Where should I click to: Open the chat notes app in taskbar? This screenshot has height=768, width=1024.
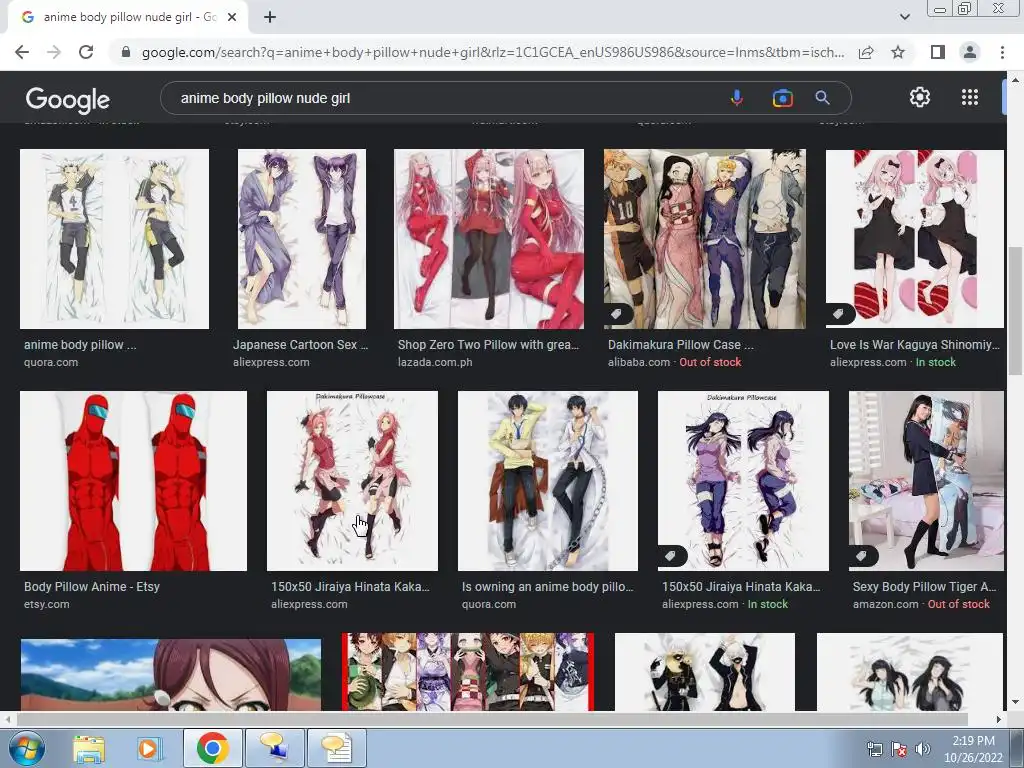(336, 748)
